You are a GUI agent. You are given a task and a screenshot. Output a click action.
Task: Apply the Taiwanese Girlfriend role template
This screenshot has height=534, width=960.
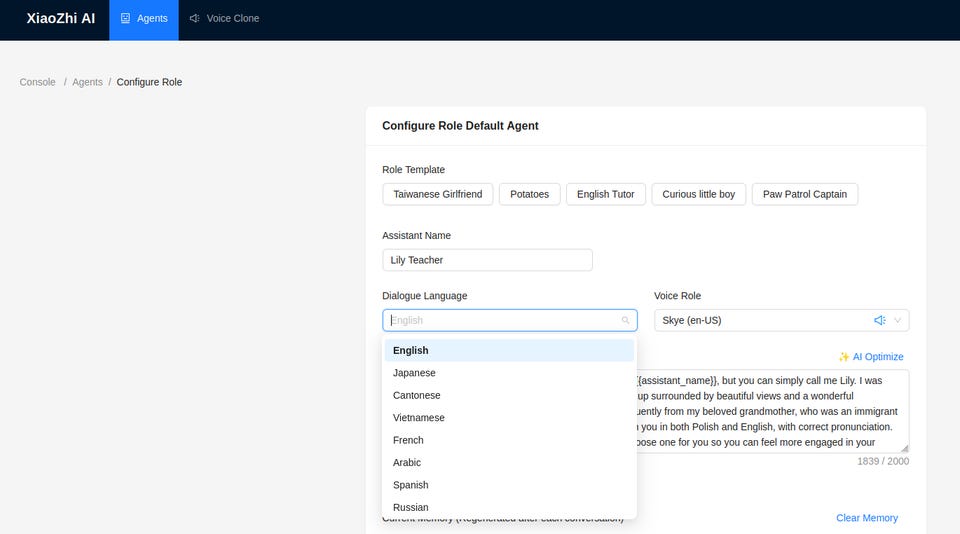[x=437, y=194]
